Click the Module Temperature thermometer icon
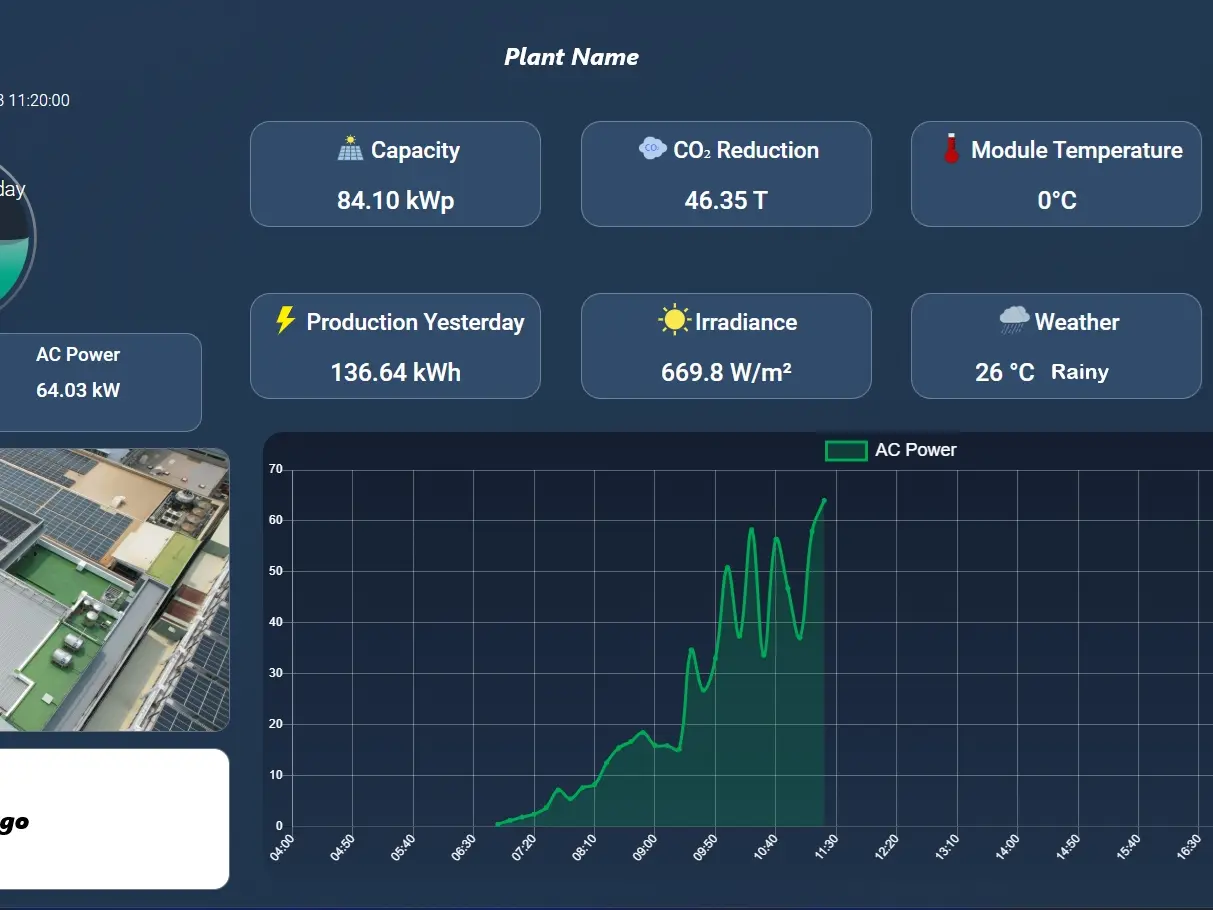This screenshot has height=910, width=1213. [951, 149]
